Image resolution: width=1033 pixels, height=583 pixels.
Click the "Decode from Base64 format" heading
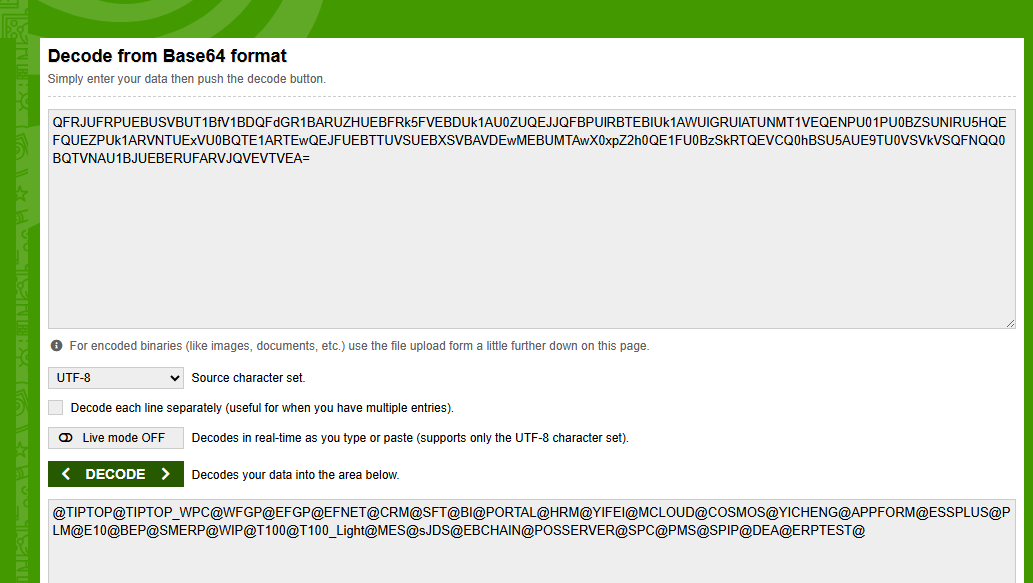click(167, 57)
